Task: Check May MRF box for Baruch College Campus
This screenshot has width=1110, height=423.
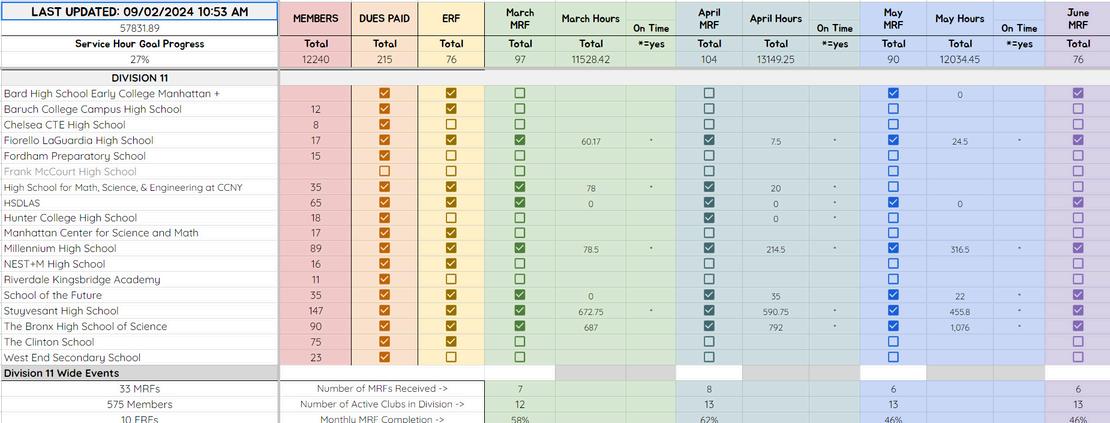Action: point(893,109)
